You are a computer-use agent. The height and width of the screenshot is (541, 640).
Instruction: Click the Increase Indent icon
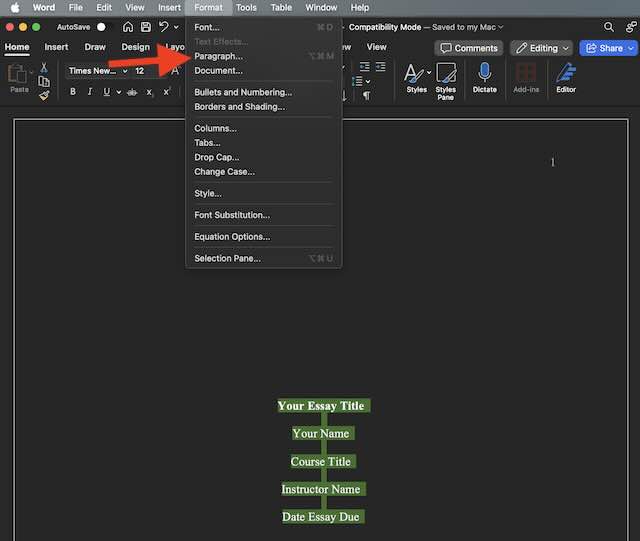click(x=380, y=67)
